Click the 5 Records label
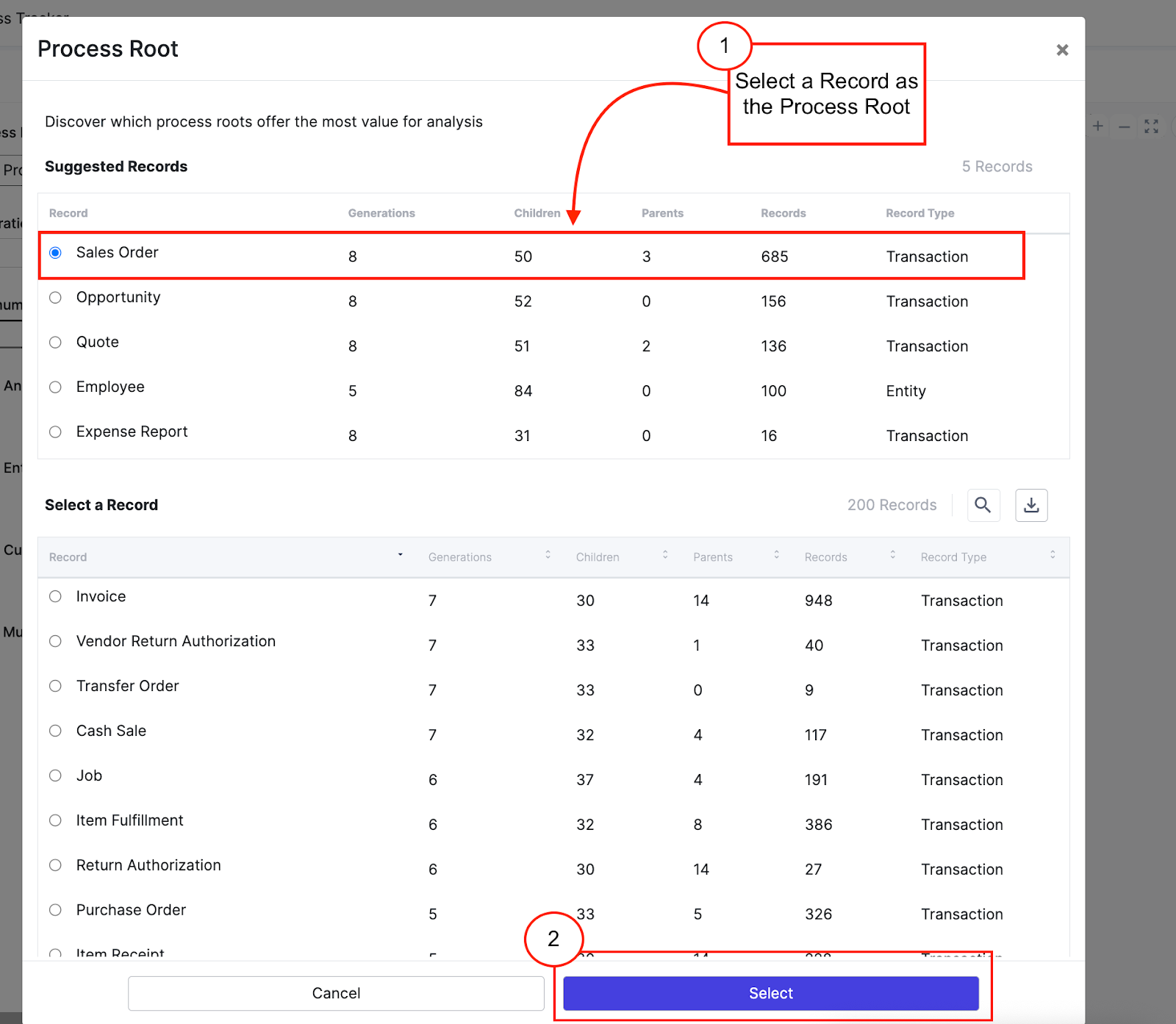The height and width of the screenshot is (1024, 1176). coord(997,167)
